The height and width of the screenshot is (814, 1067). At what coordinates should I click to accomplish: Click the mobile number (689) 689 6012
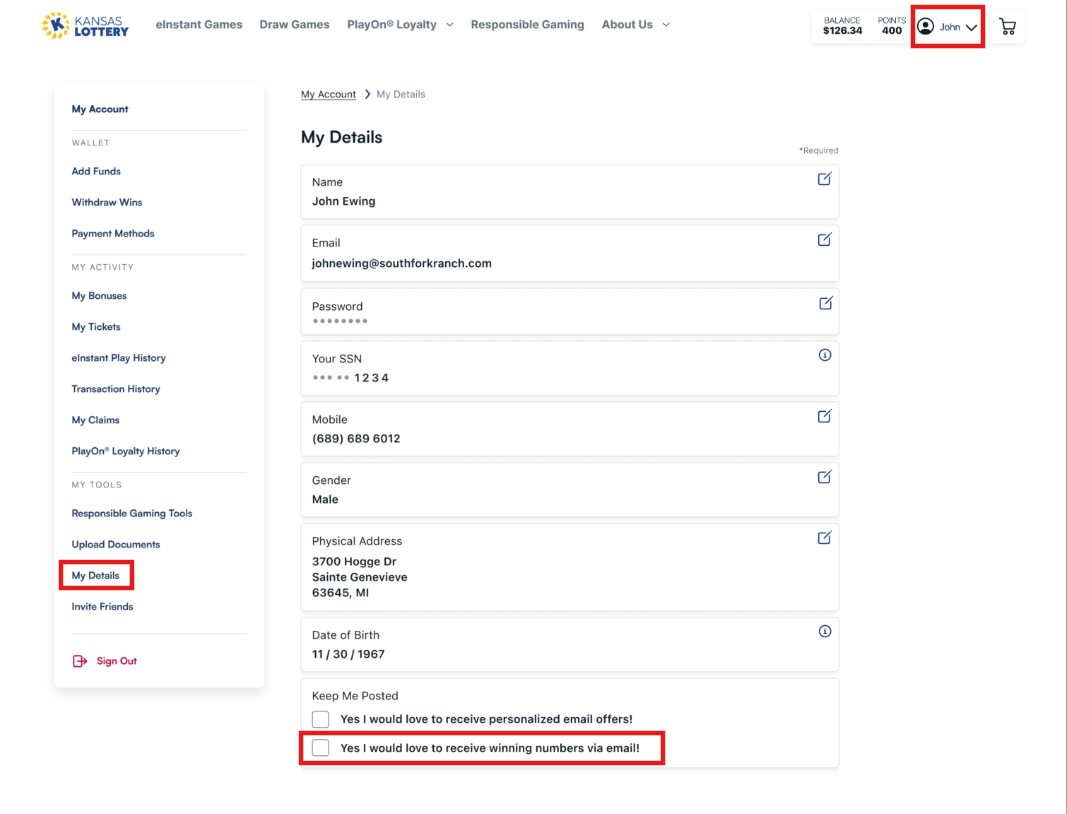[x=356, y=438]
